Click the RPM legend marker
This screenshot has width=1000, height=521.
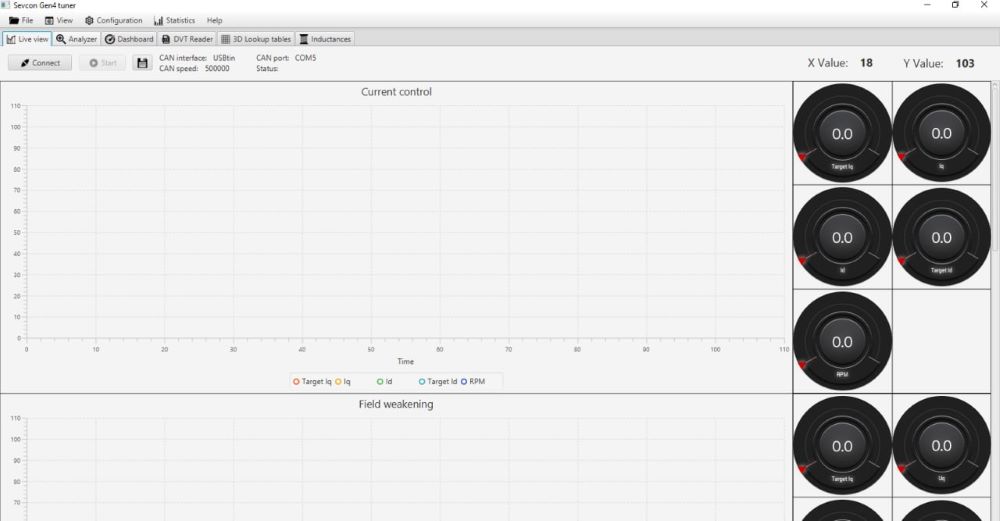click(x=464, y=381)
